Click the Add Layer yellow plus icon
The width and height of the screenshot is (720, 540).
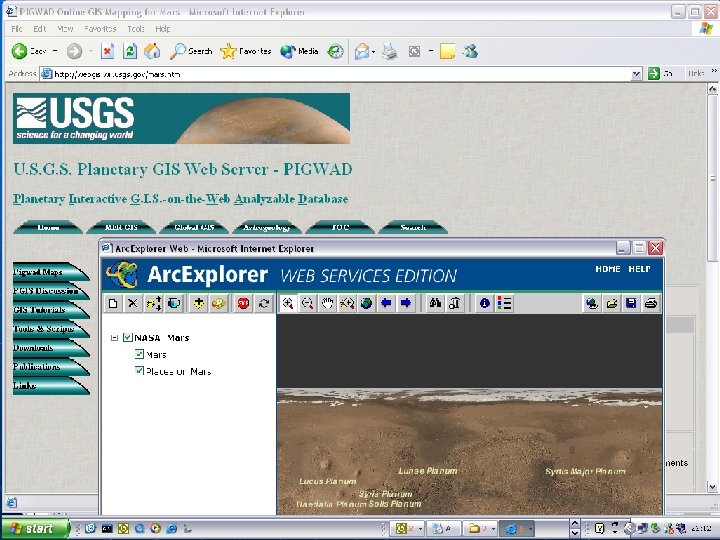pyautogui.click(x=198, y=303)
